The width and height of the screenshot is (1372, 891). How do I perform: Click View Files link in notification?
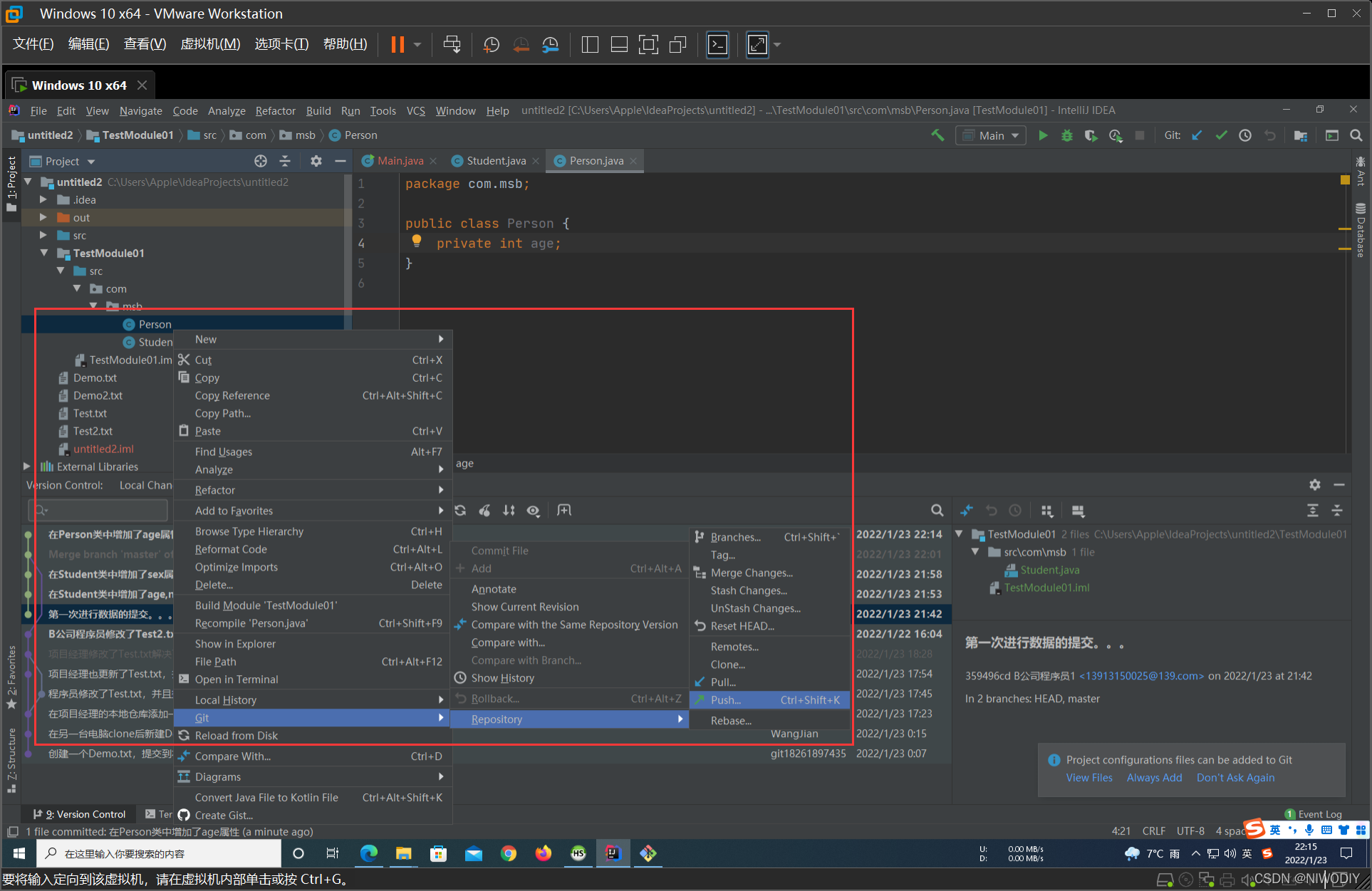pos(1088,778)
